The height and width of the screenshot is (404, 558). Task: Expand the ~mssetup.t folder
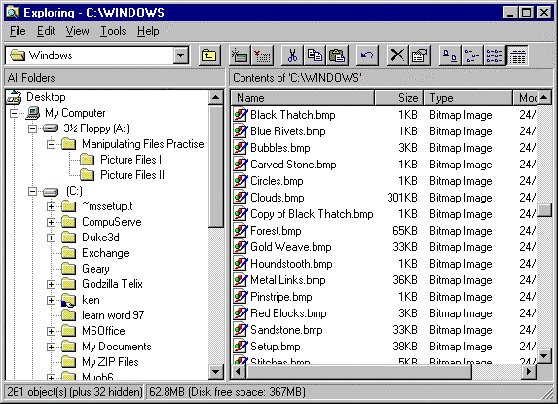pyautogui.click(x=51, y=206)
